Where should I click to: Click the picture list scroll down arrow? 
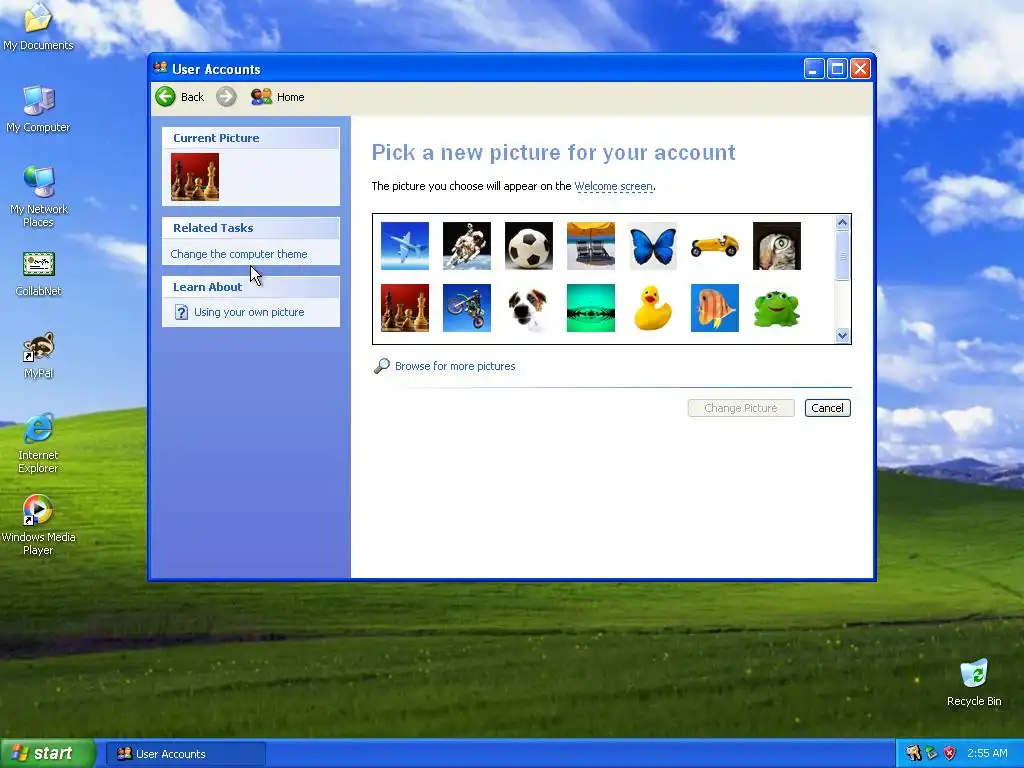click(x=842, y=336)
